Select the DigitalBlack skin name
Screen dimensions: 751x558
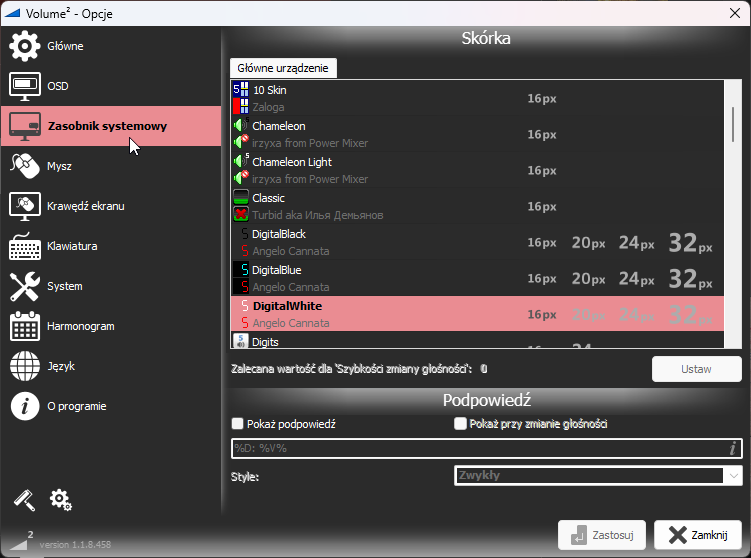click(x=279, y=234)
